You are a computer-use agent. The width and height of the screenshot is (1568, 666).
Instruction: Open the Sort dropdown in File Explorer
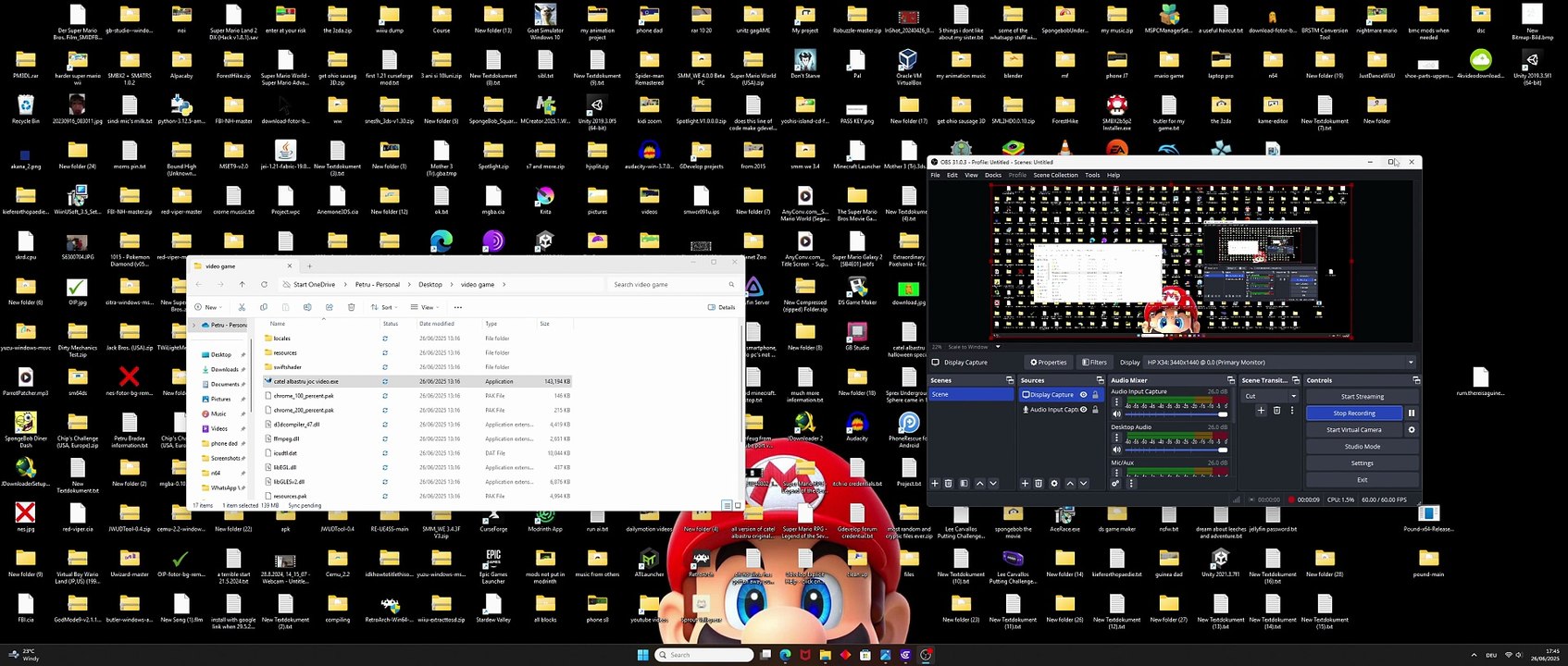(384, 307)
